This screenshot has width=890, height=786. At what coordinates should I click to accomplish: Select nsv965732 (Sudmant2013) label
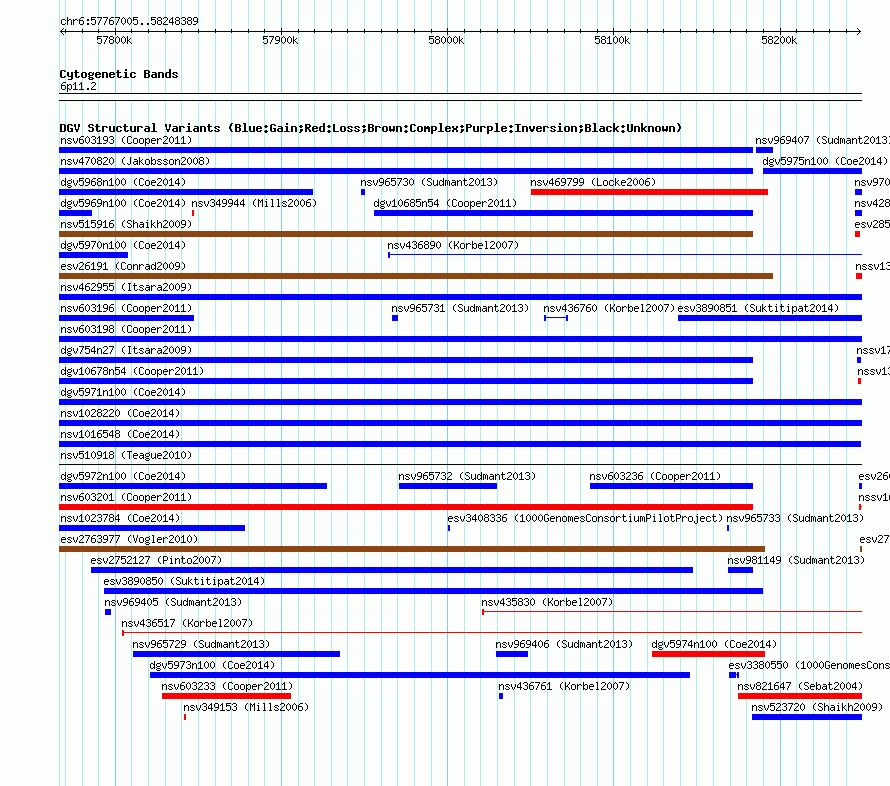467,476
